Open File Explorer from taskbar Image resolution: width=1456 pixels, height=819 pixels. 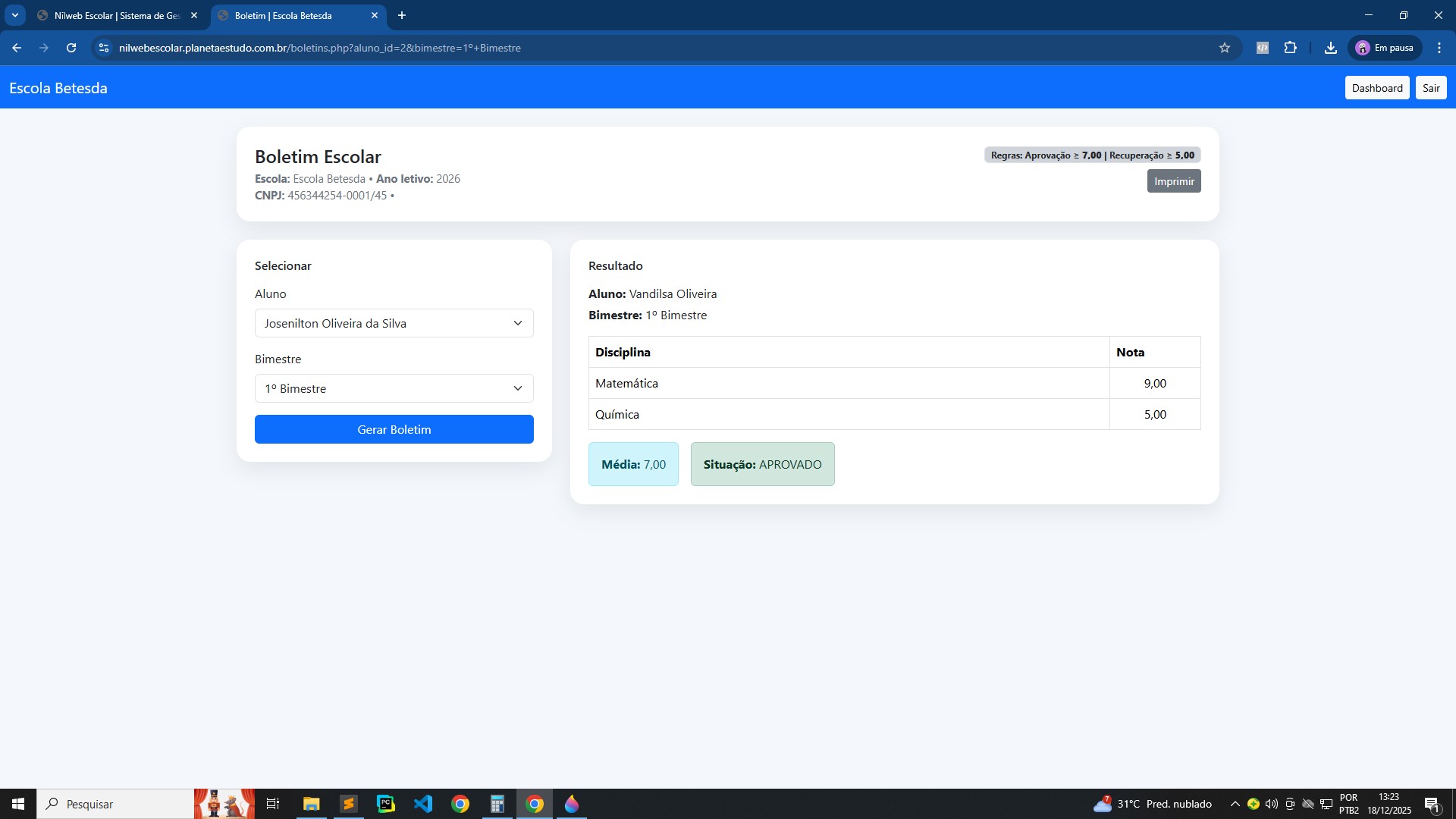click(x=311, y=804)
